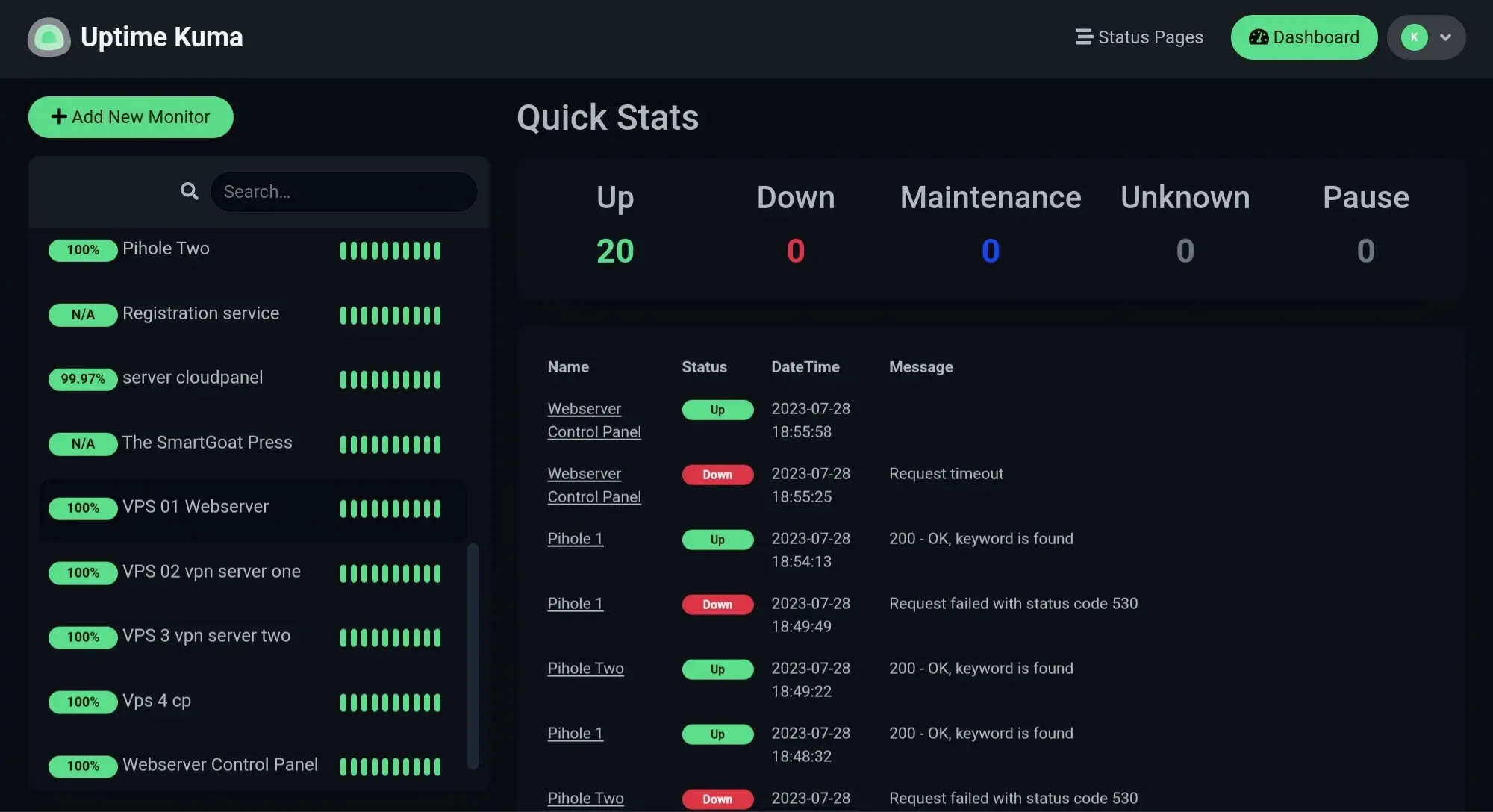Select the Pihole Two monitor

coord(254,249)
